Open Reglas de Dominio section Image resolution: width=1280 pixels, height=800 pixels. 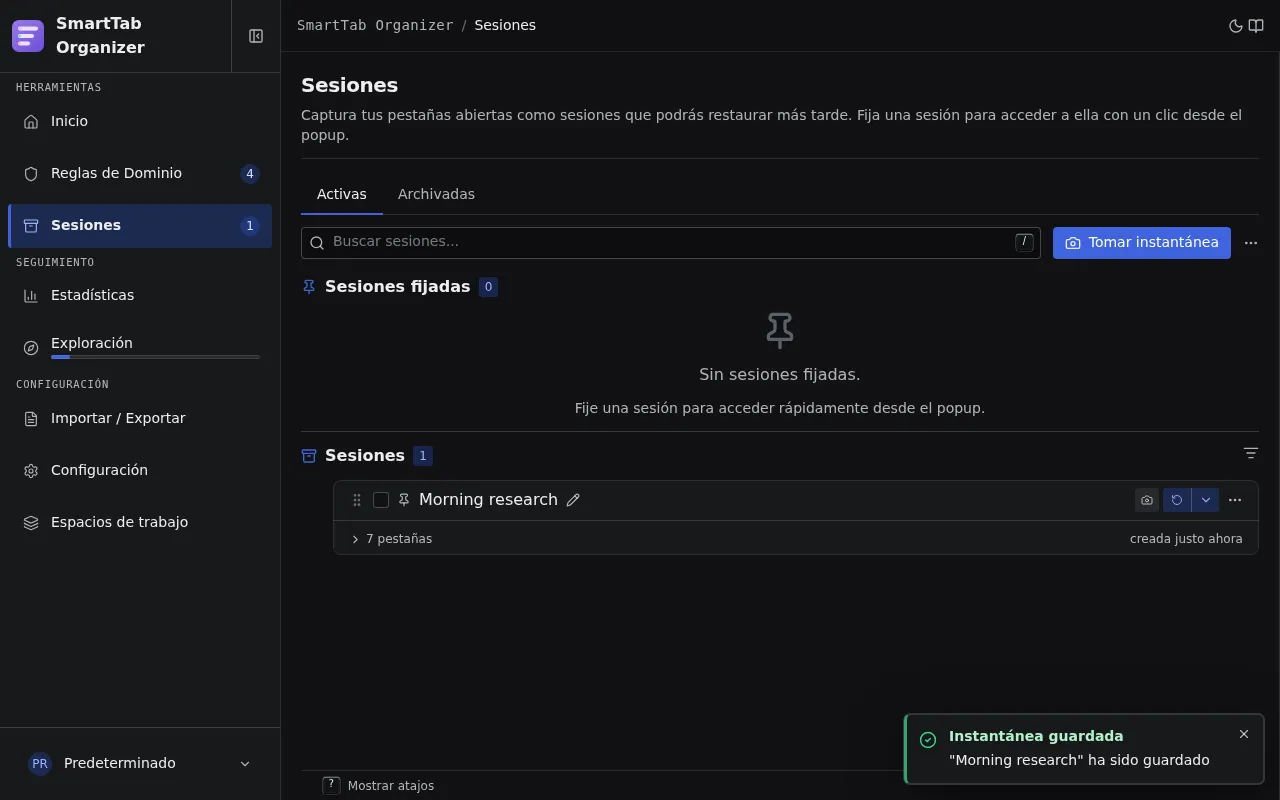(140, 173)
